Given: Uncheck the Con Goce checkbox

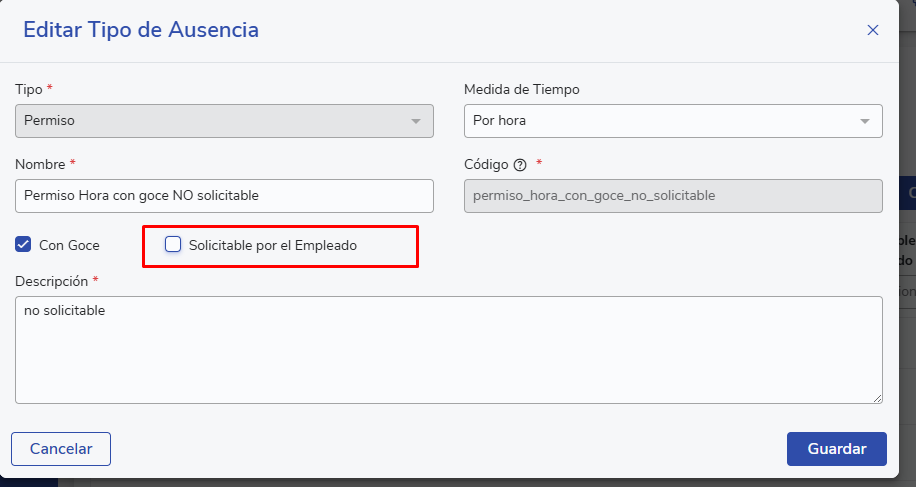Looking at the screenshot, I should [24, 244].
